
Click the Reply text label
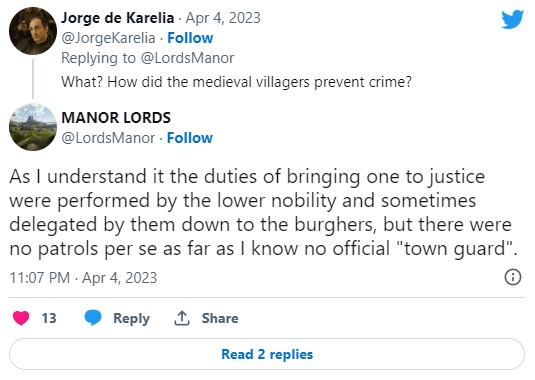point(131,318)
